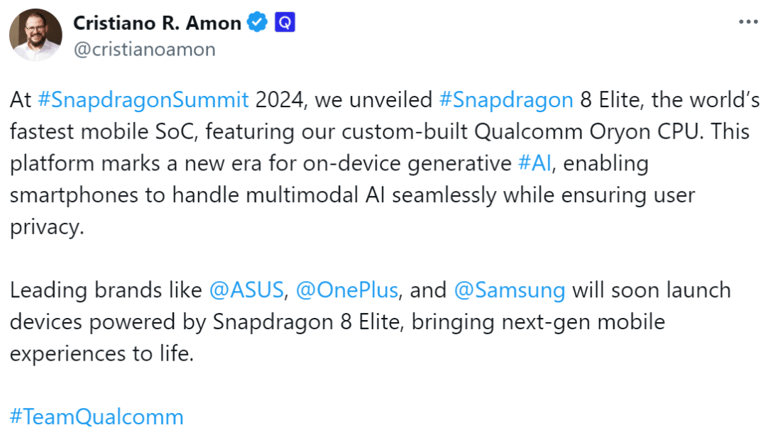
Task: Visit the @OnePlus mention
Action: pos(347,290)
